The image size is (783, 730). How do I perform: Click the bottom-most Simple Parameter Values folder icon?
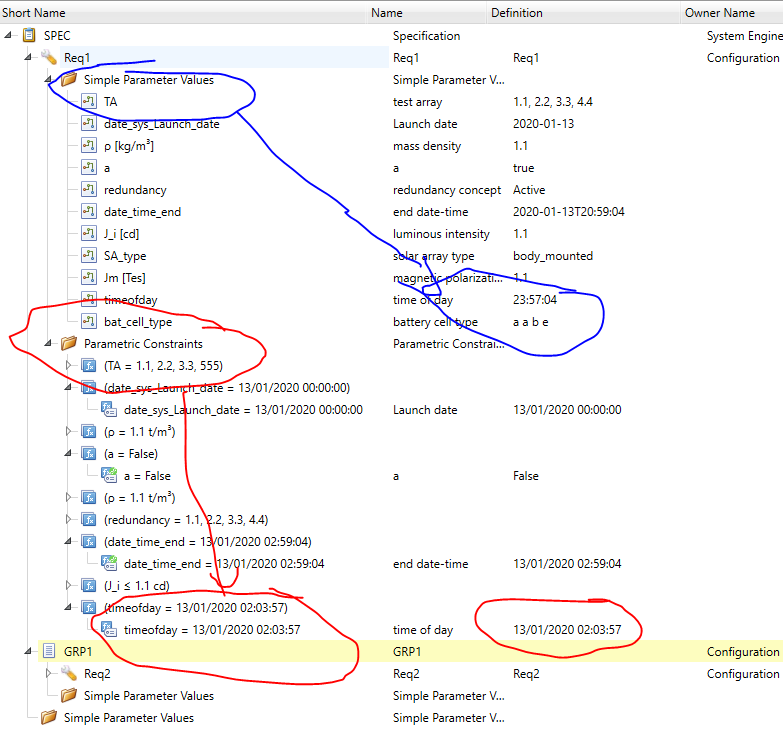pos(49,718)
